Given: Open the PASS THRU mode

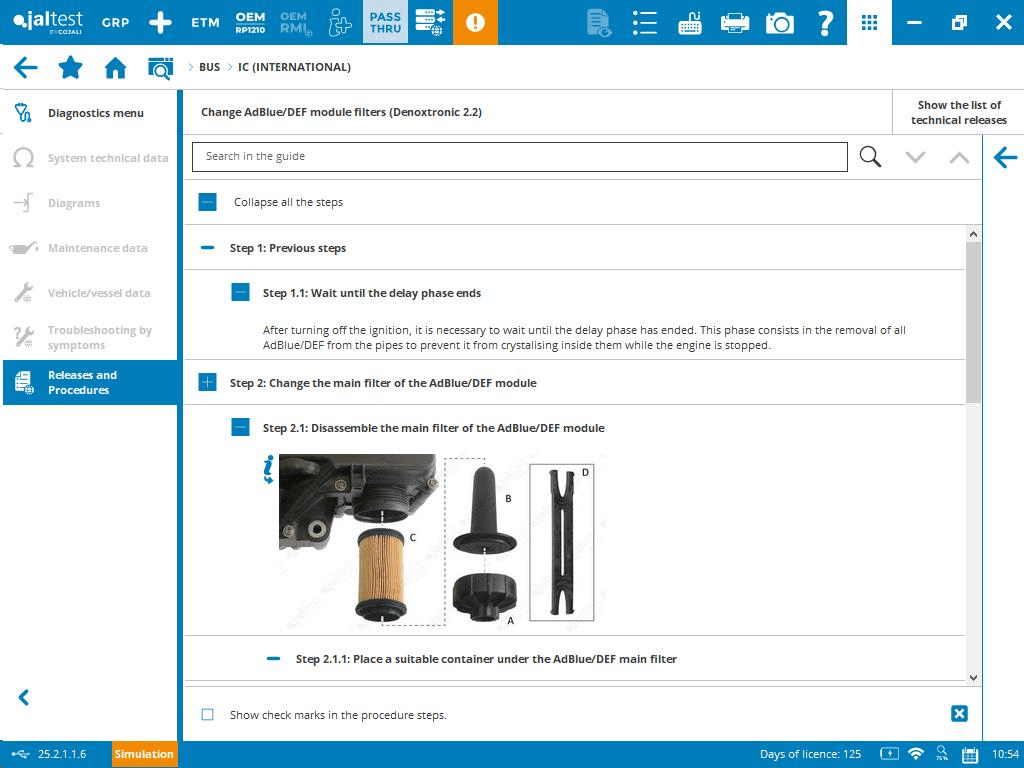Looking at the screenshot, I should coord(385,22).
